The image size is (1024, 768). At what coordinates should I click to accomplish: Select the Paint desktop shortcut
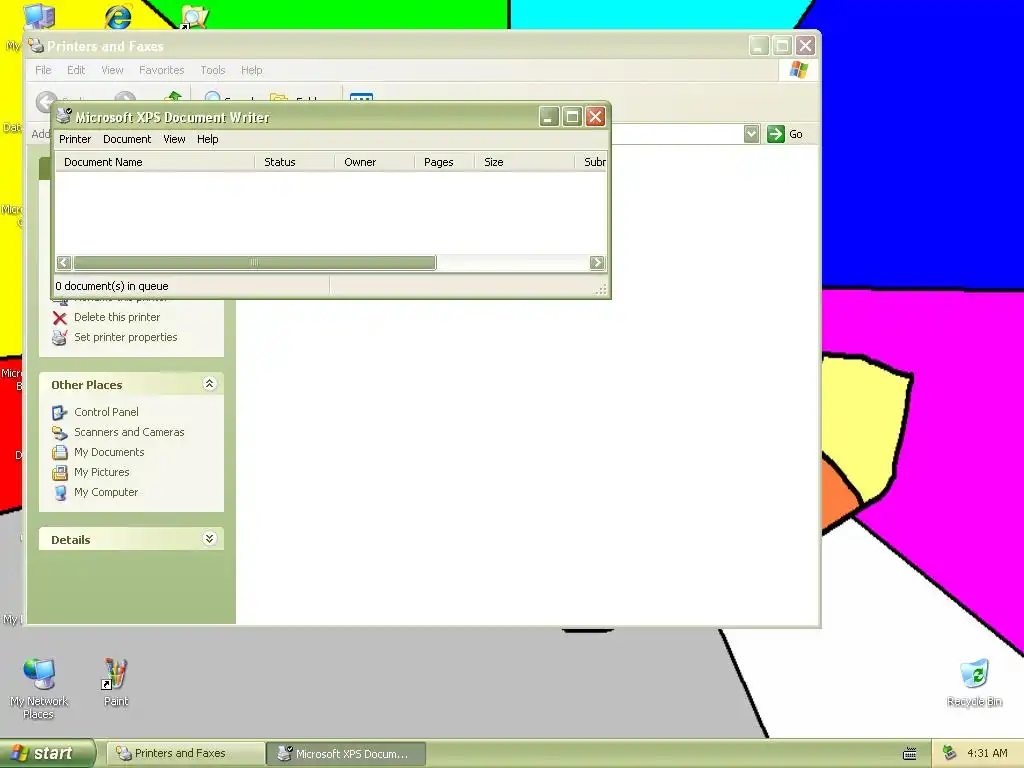point(116,682)
